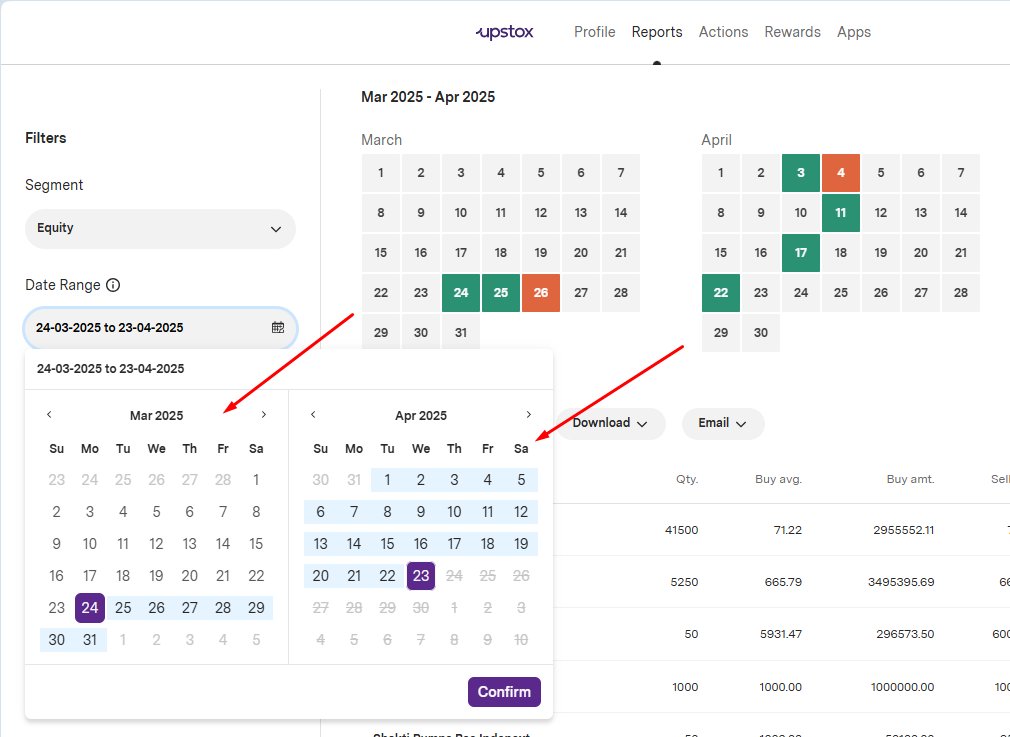Click buy average 5931.47
The image size is (1010, 737).
tap(781, 634)
